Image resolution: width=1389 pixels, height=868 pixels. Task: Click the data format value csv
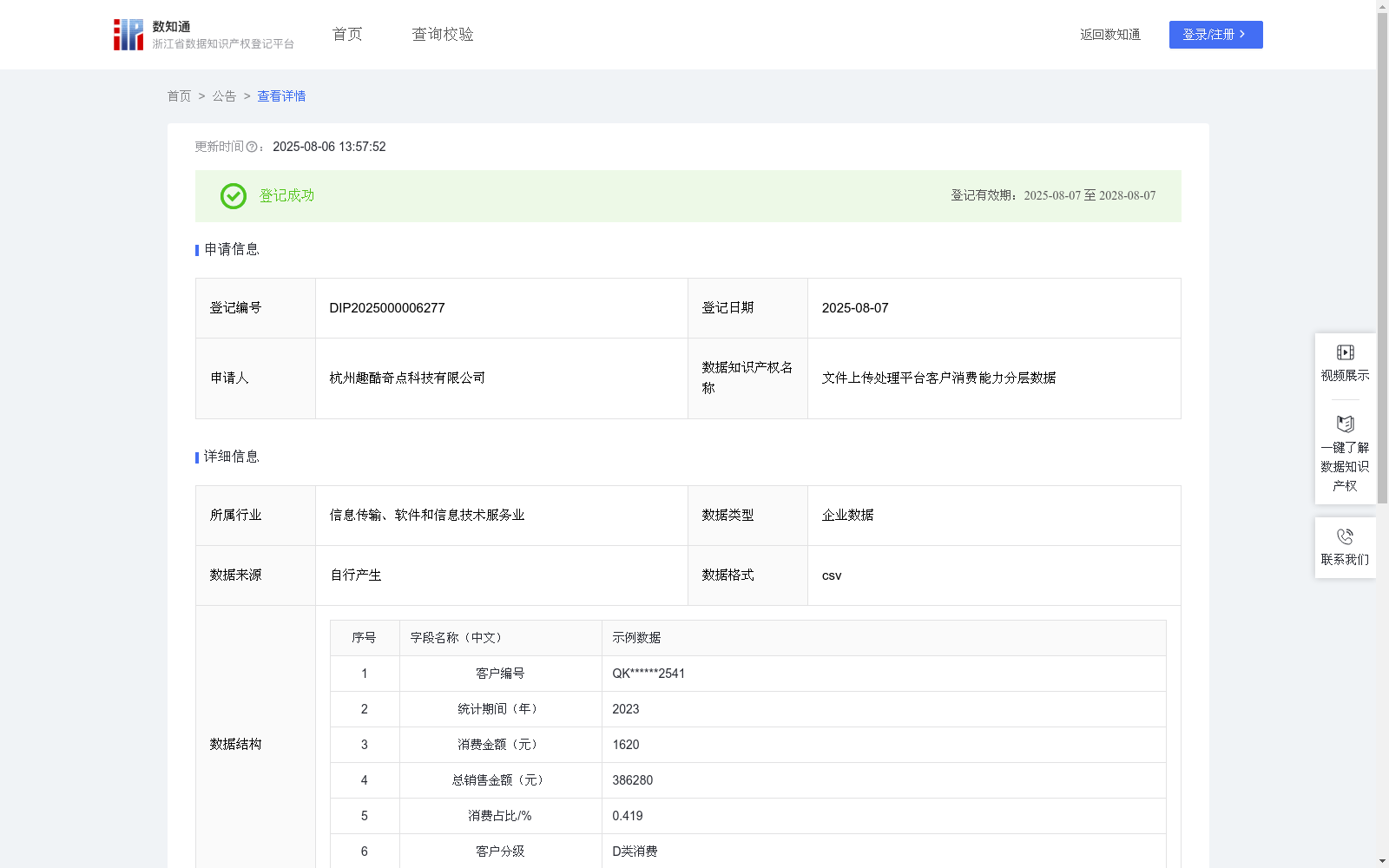tap(832, 575)
